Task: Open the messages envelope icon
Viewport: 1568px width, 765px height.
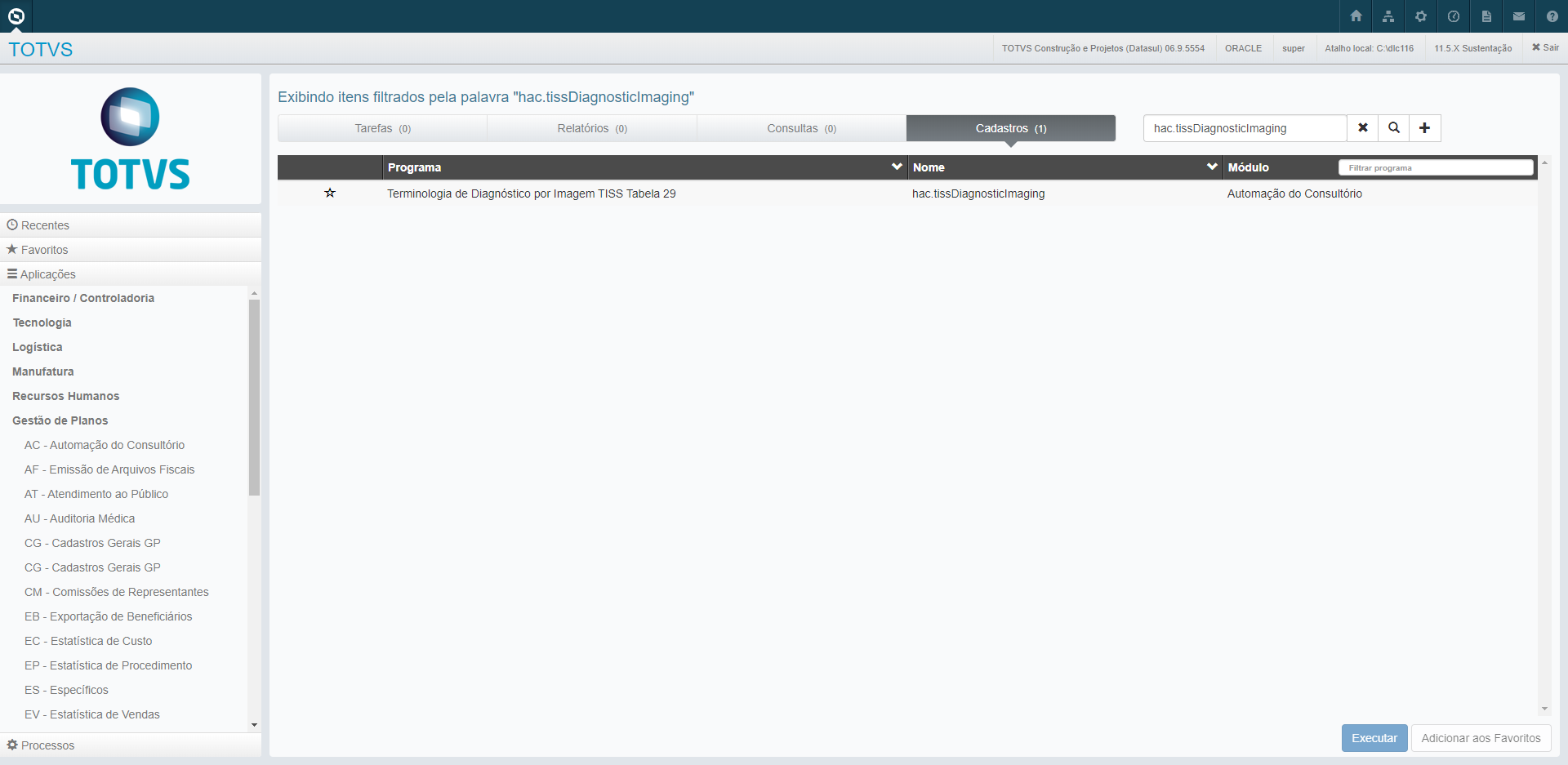Action: tap(1519, 16)
